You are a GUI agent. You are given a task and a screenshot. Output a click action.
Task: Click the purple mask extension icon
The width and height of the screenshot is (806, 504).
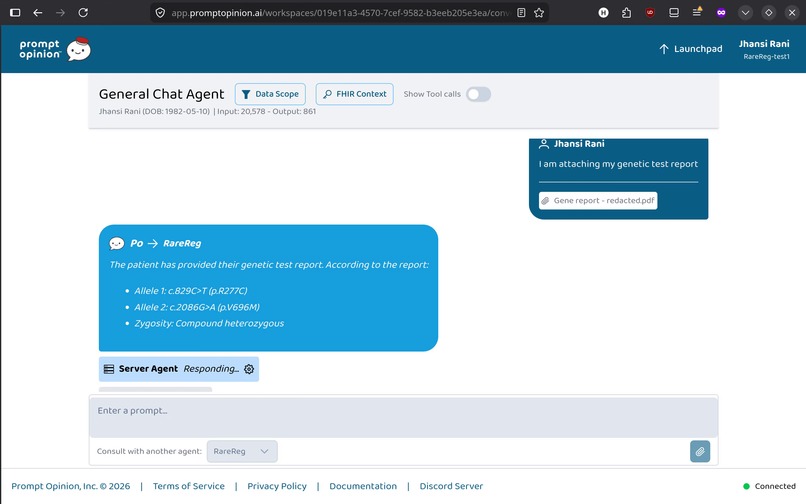coord(721,13)
